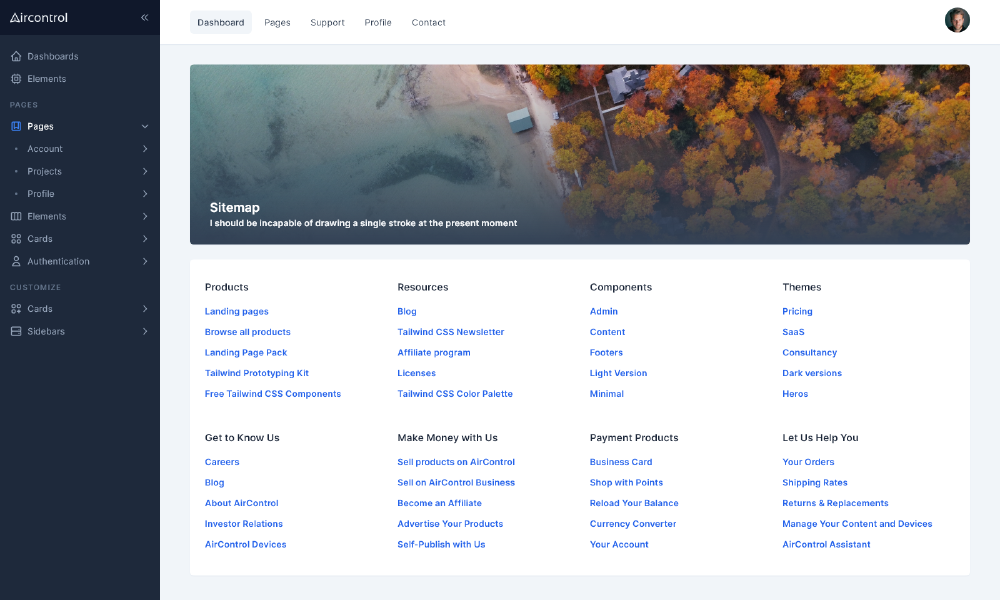Select the Contact item in top navigation

pos(428,22)
